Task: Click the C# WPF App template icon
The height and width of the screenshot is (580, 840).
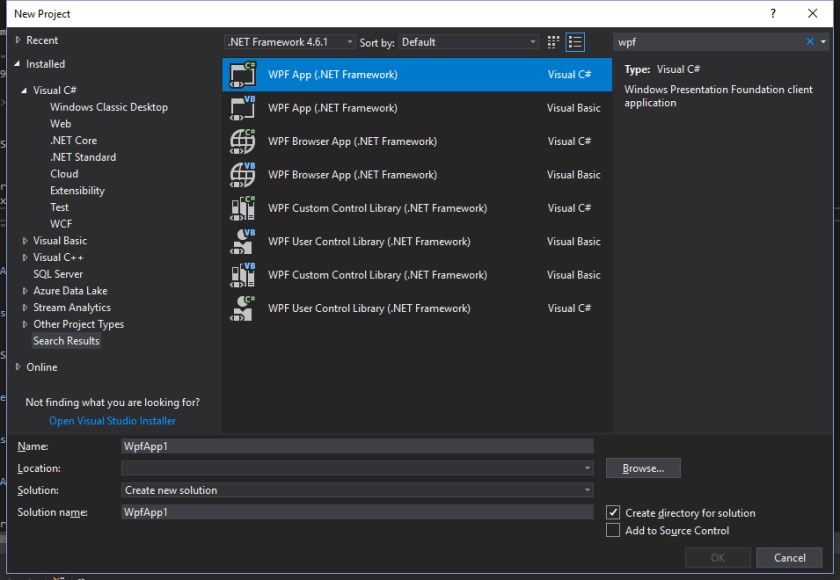Action: [243, 75]
